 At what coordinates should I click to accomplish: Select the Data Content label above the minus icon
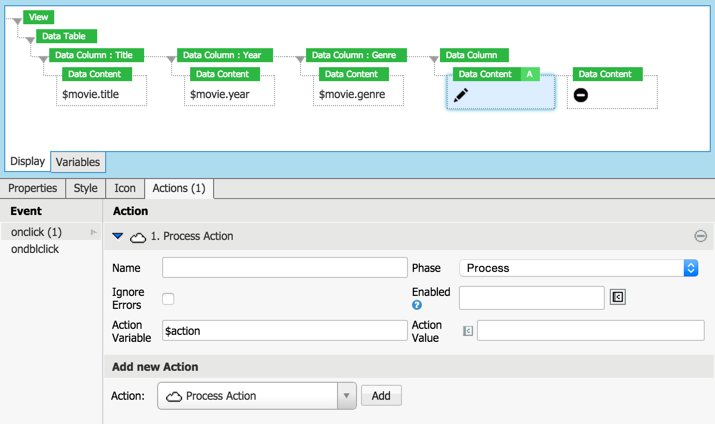pos(607,74)
